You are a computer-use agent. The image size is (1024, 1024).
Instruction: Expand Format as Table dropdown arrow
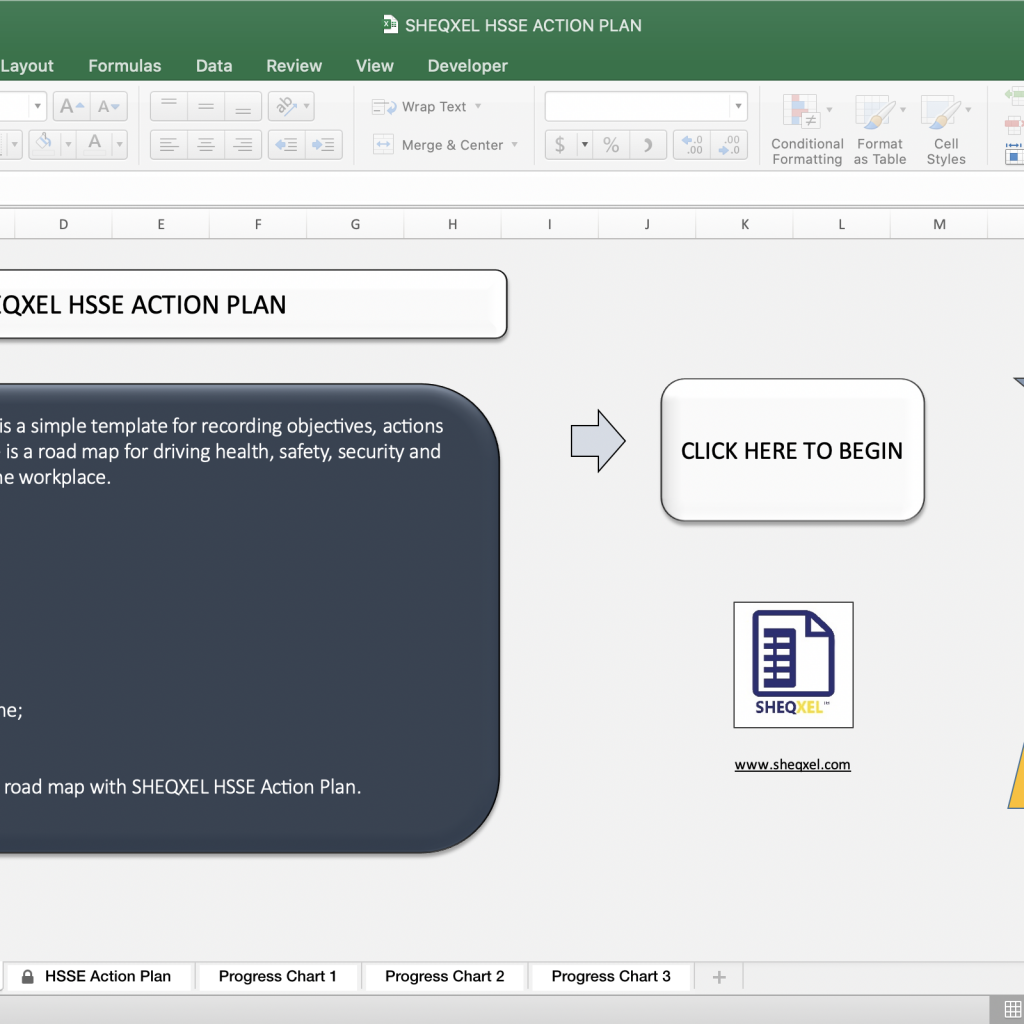coord(903,110)
